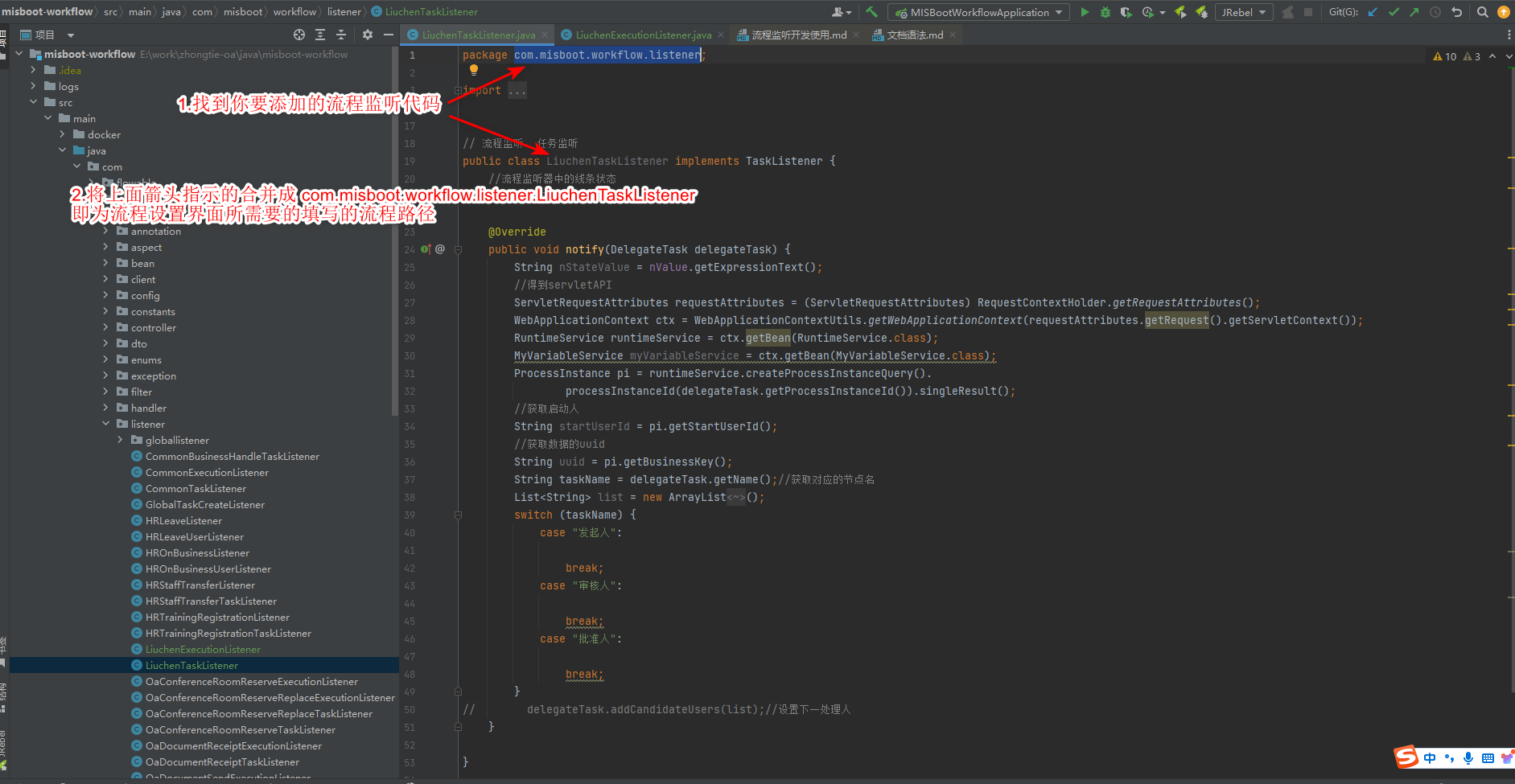Run MISBootWorkflowApplication with the green play button
The image size is (1515, 784).
point(1085,12)
